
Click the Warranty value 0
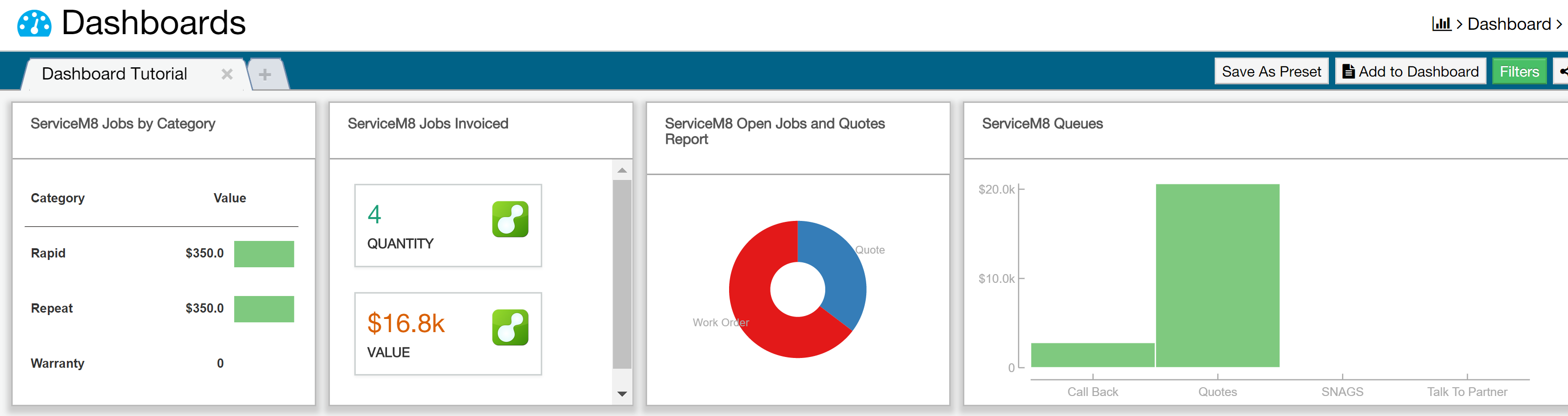pos(221,364)
